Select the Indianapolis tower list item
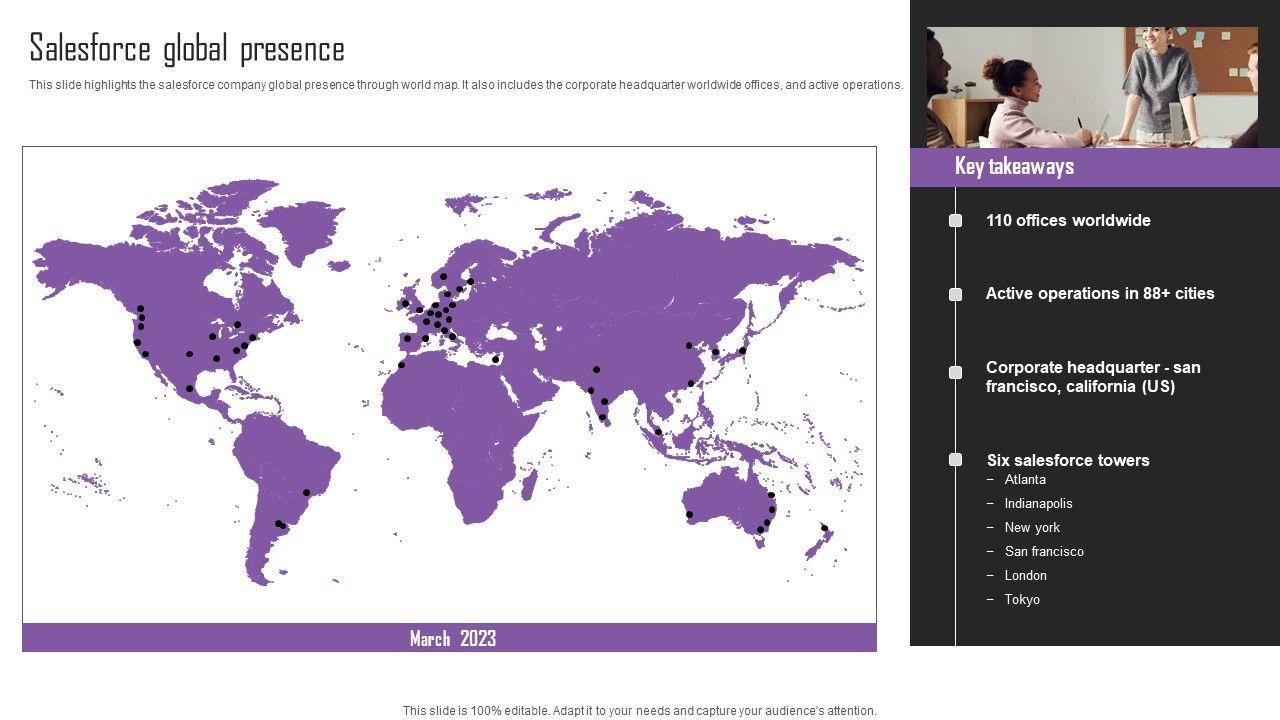 [x=1038, y=504]
